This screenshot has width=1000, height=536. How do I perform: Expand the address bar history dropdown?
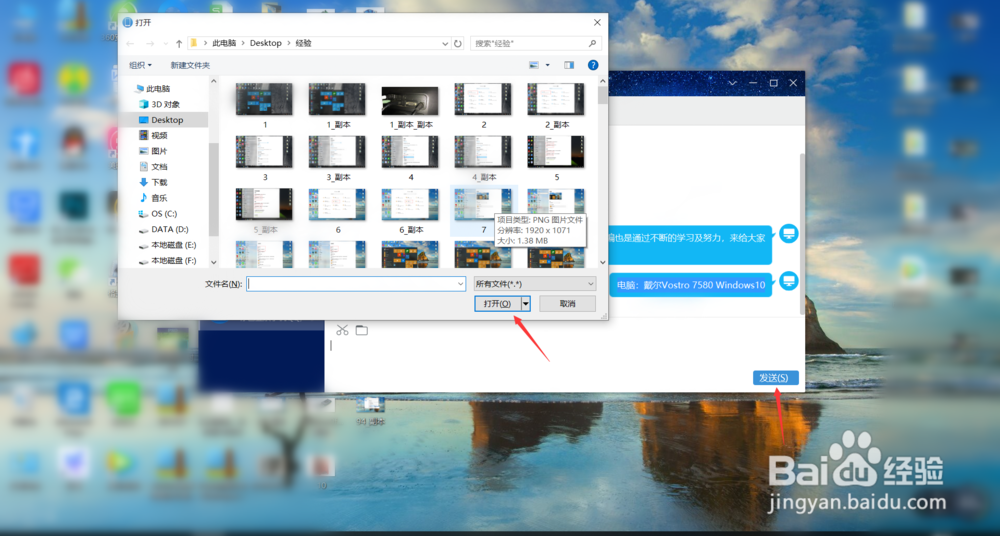click(445, 43)
